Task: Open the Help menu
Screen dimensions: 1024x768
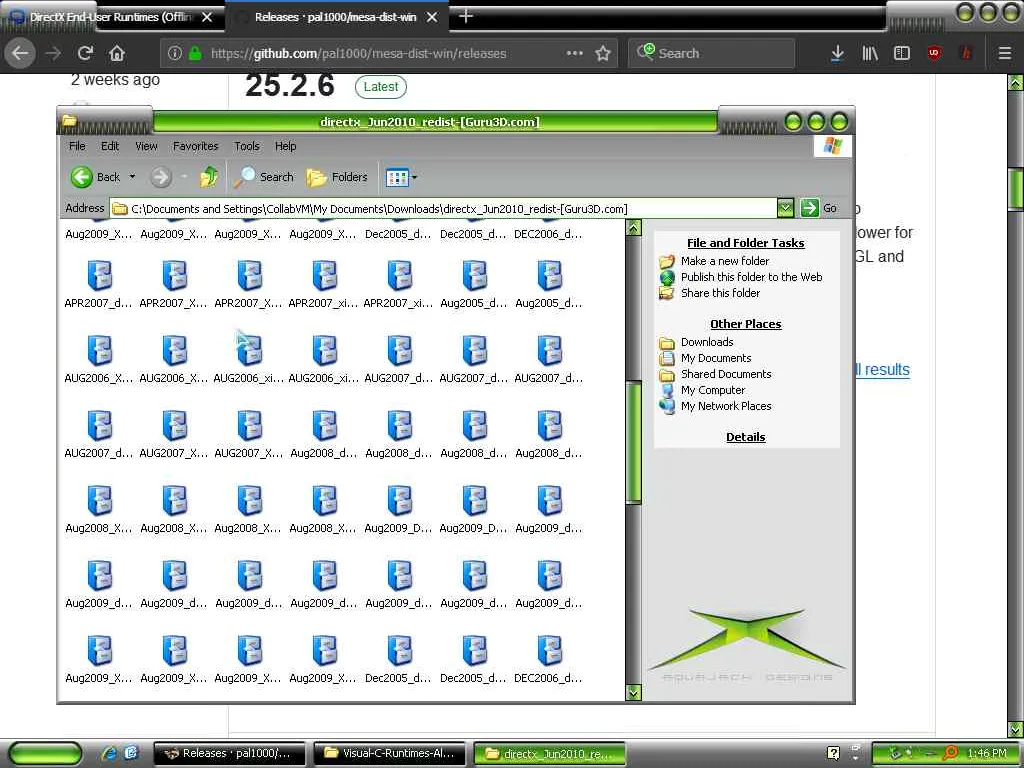Action: pyautogui.click(x=285, y=146)
